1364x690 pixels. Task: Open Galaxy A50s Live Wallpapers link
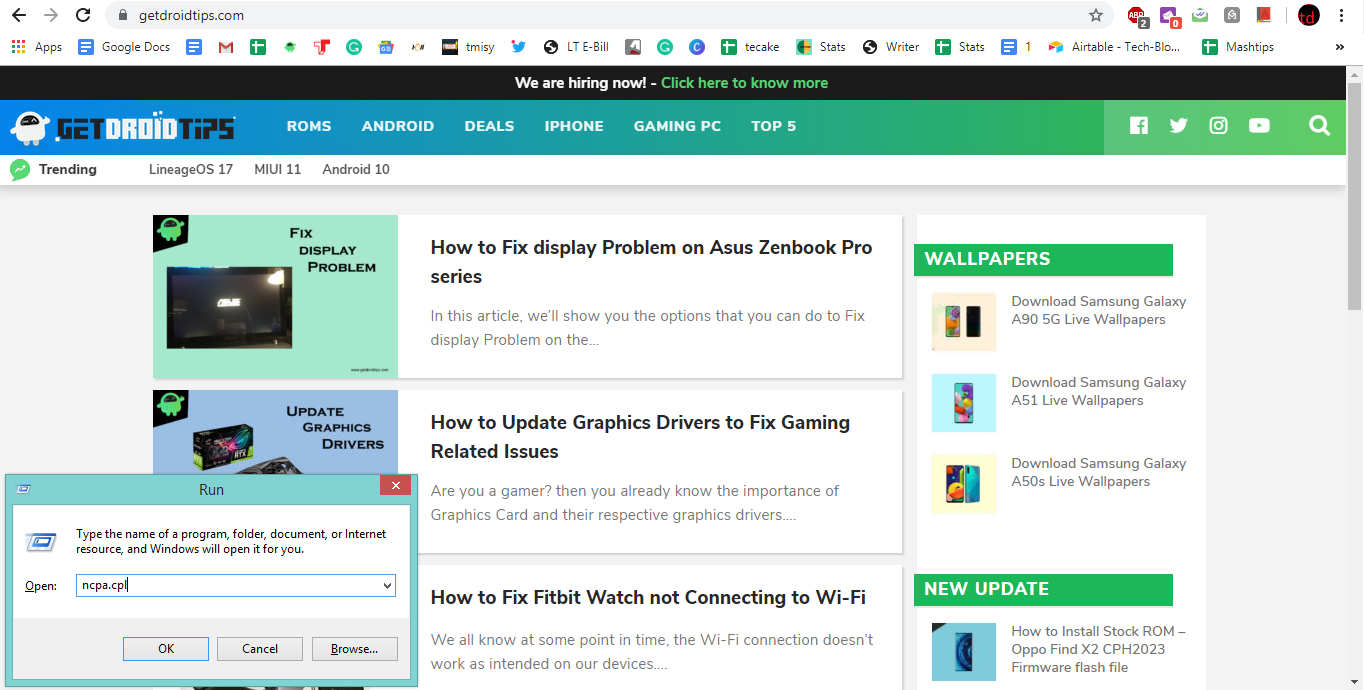click(x=1098, y=472)
